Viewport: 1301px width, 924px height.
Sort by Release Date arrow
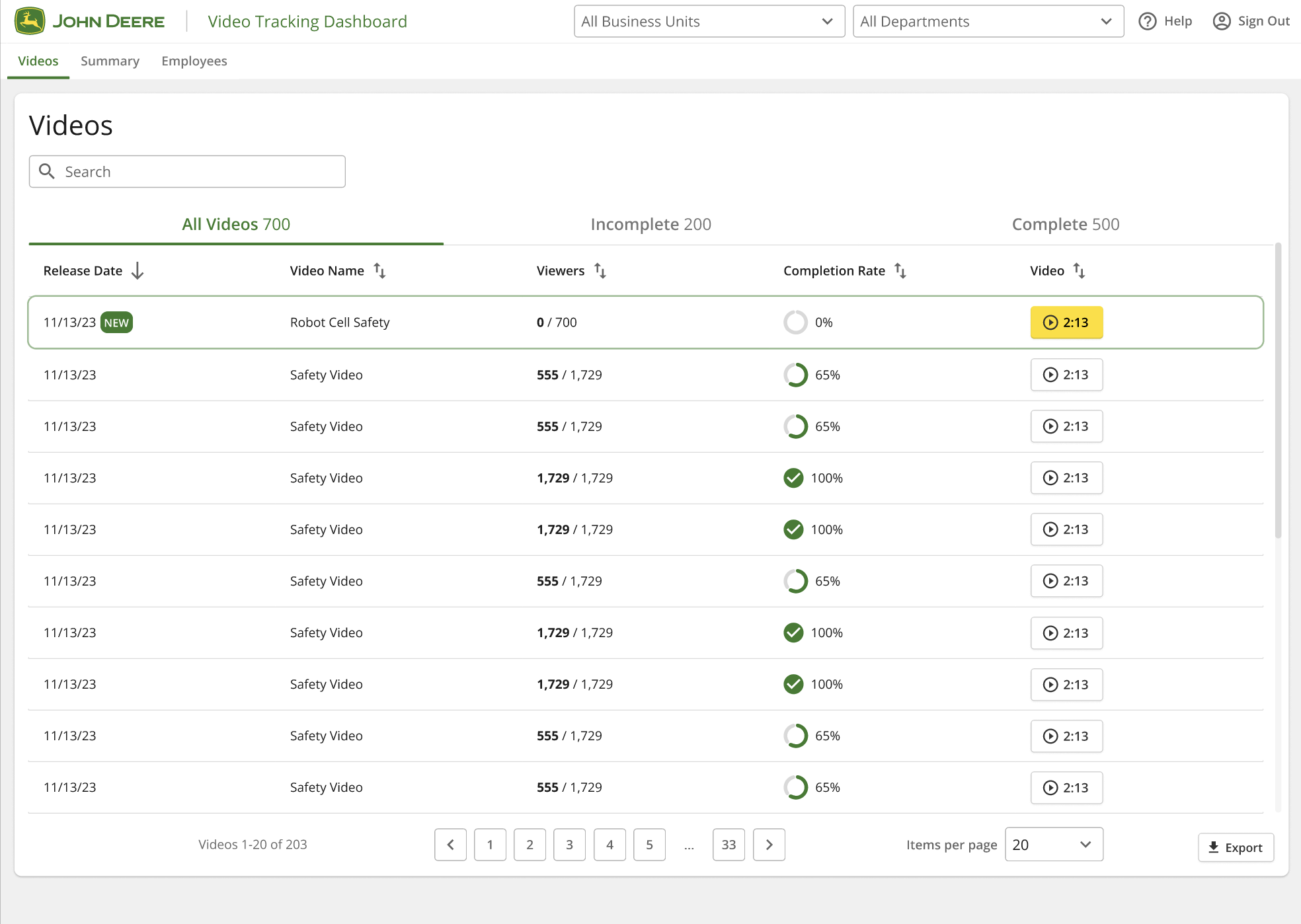138,270
